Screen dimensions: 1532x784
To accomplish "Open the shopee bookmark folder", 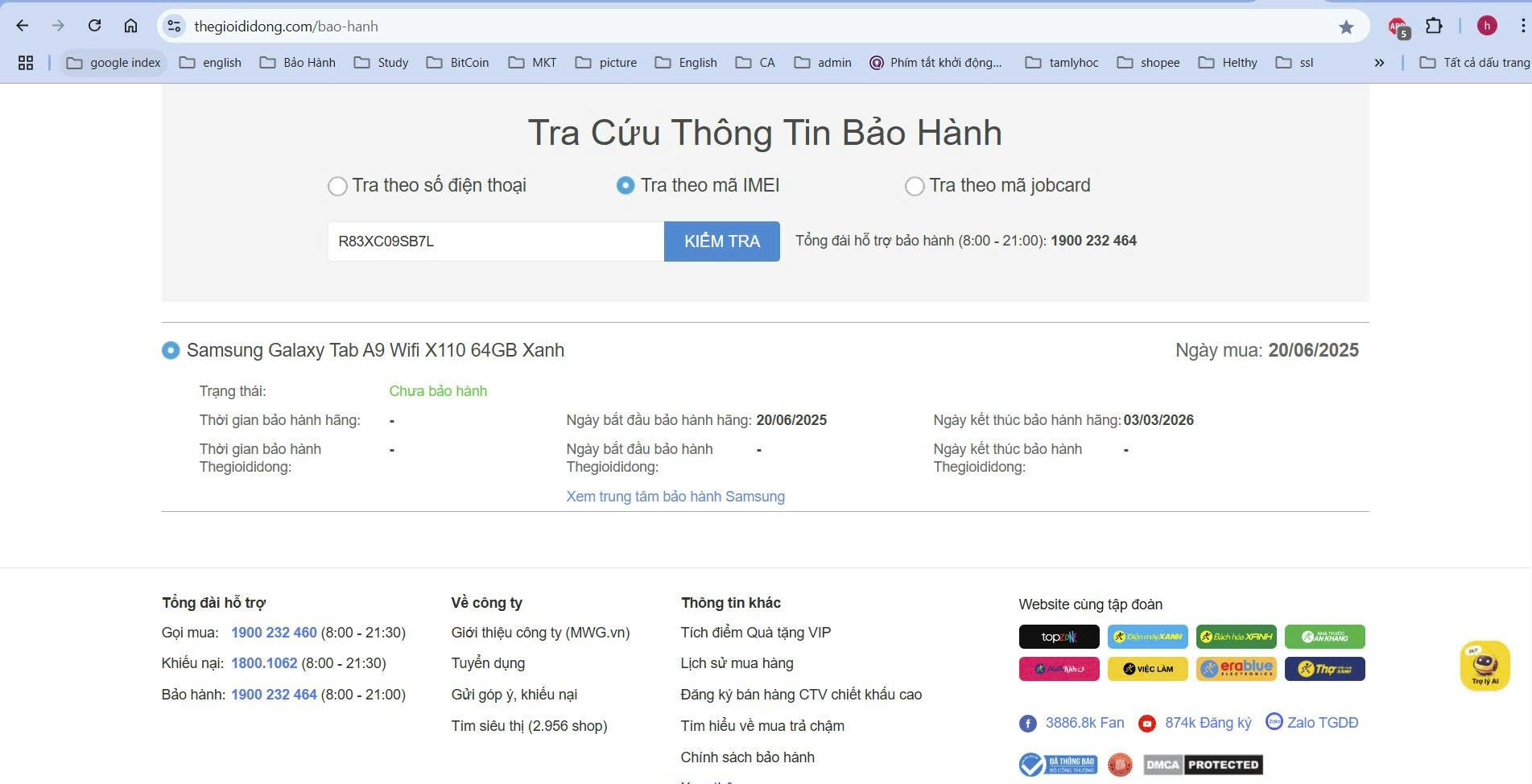I will (1148, 63).
